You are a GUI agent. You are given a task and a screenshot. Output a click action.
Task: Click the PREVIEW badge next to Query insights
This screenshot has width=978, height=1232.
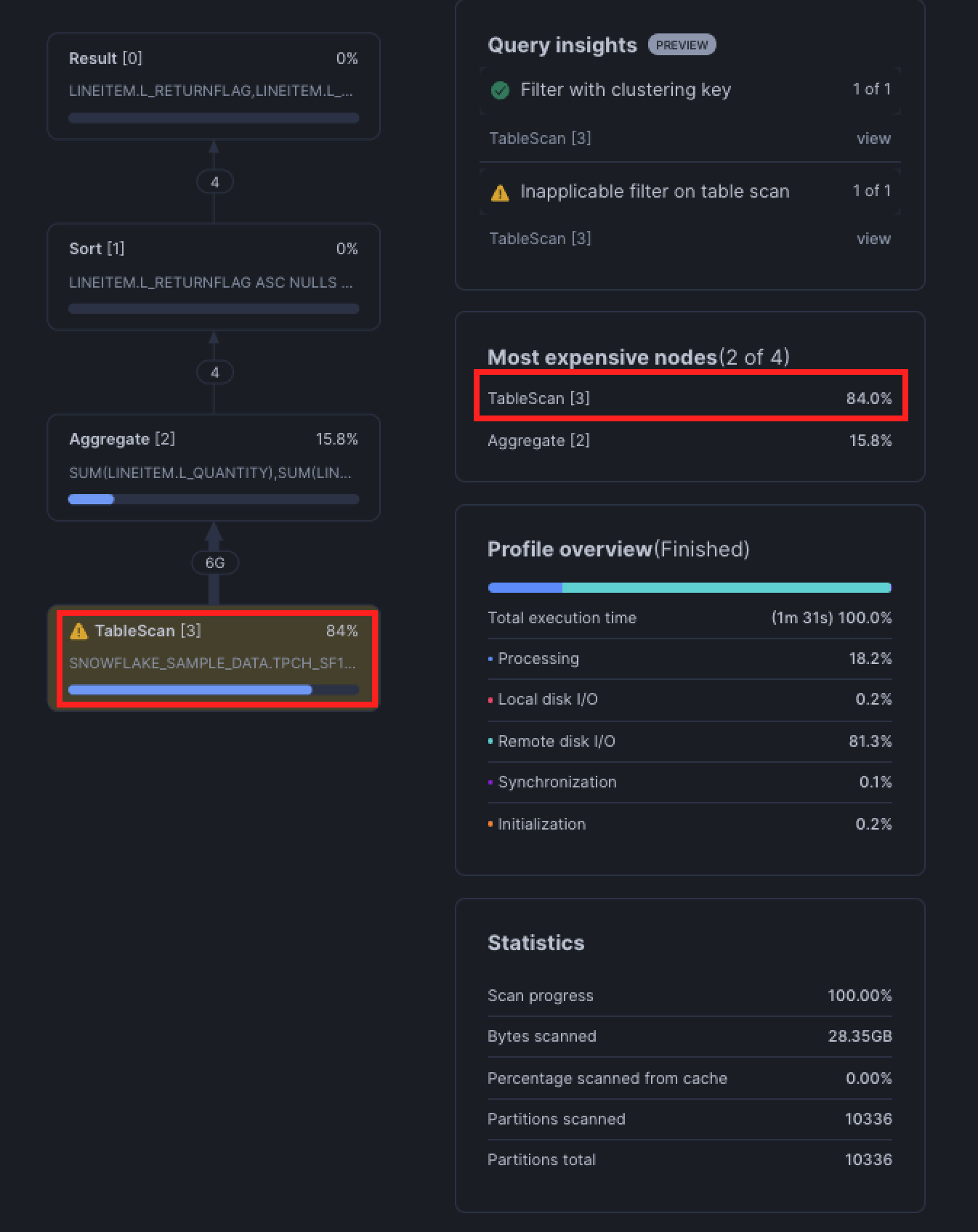pyautogui.click(x=682, y=45)
